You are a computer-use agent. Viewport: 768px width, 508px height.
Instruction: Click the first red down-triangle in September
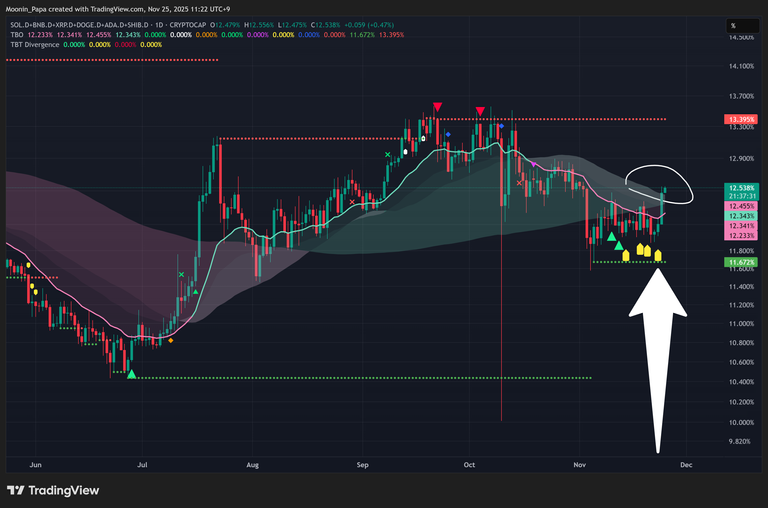437,106
